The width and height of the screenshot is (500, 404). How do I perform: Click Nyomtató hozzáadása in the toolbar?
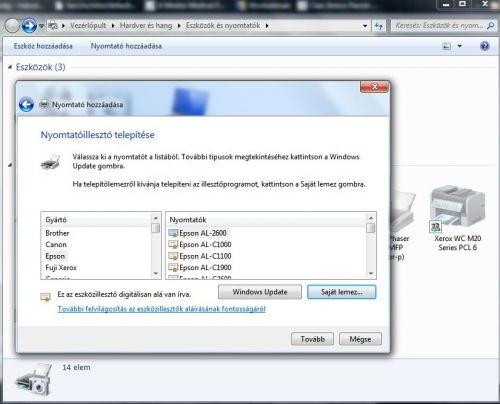(126, 46)
